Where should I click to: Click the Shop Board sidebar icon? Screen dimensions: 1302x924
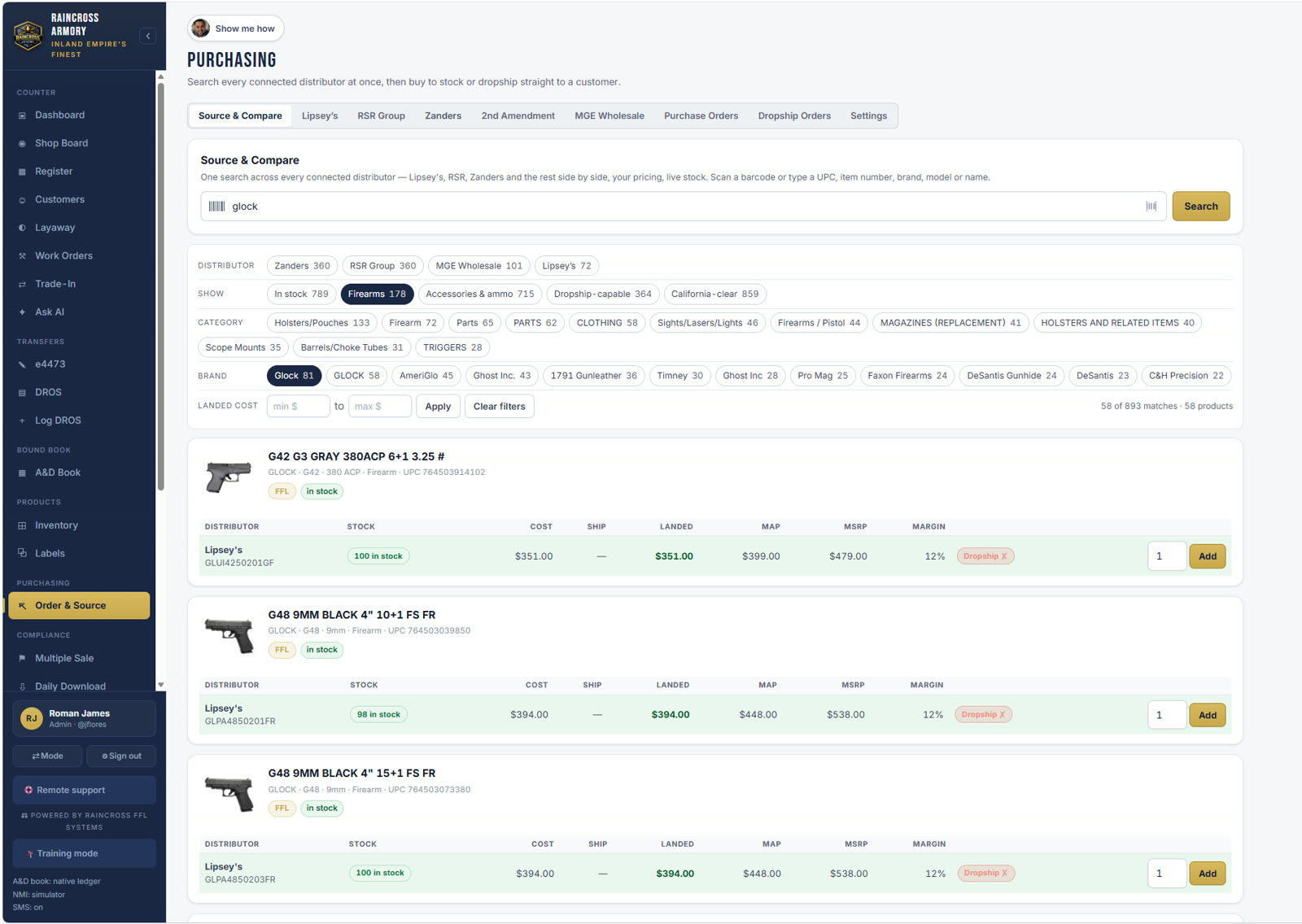(x=22, y=143)
